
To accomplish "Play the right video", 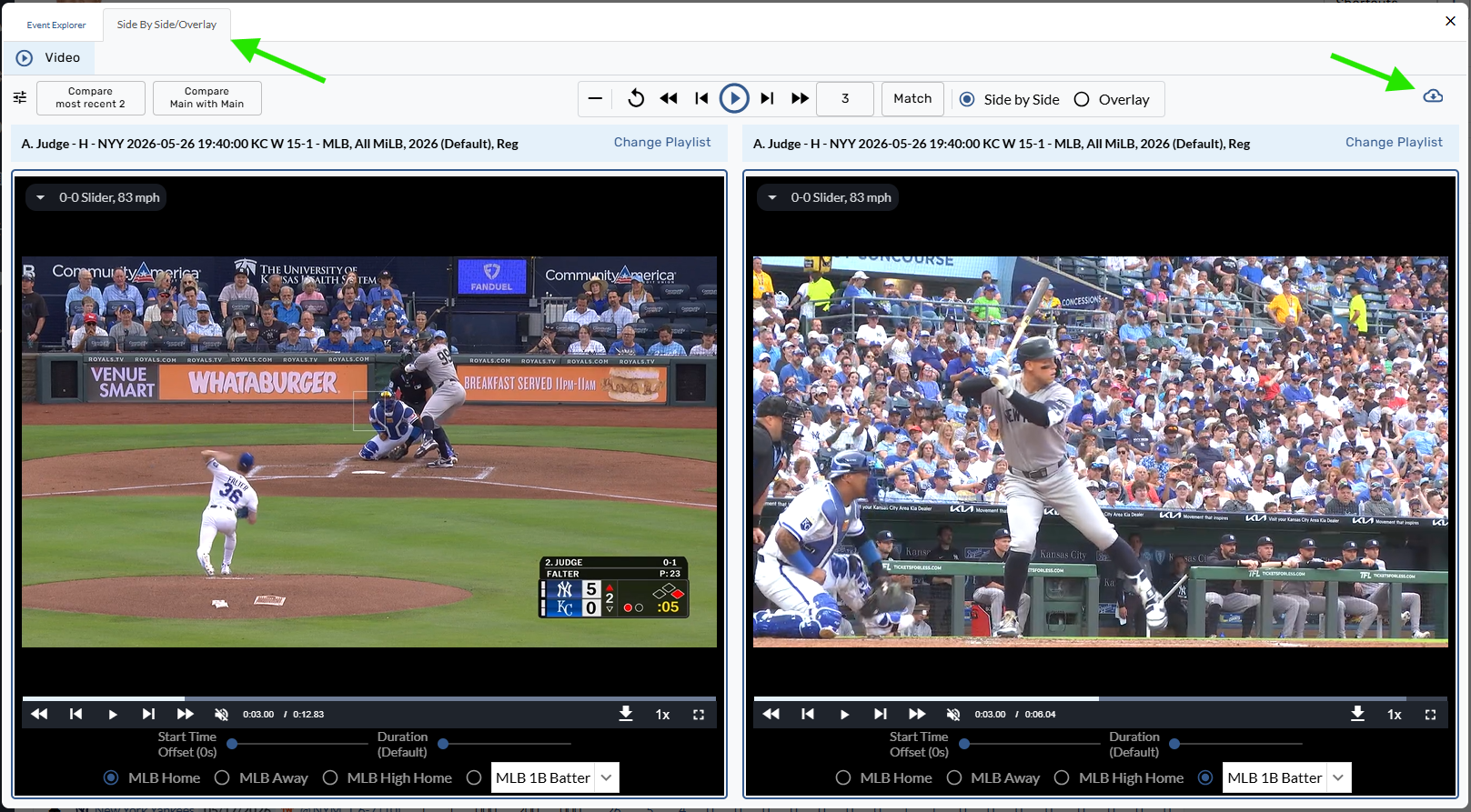I will [x=843, y=715].
